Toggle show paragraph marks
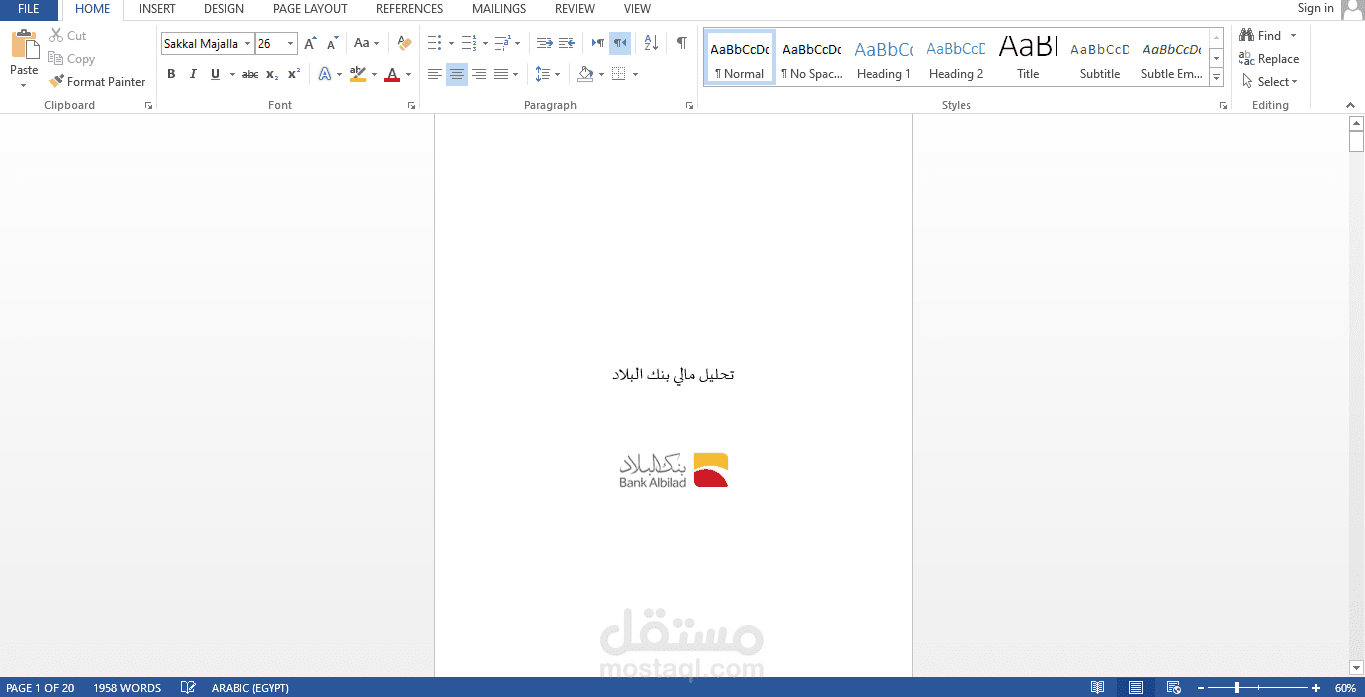The width and height of the screenshot is (1365, 697). pos(681,43)
